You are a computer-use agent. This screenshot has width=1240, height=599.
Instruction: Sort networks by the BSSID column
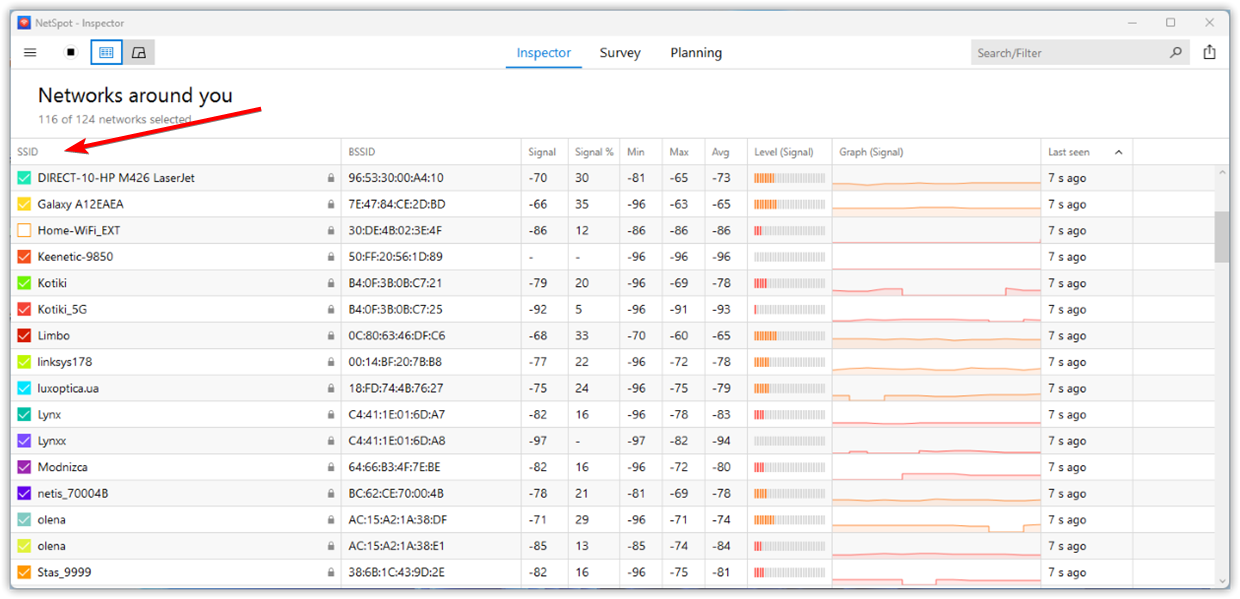pos(361,151)
